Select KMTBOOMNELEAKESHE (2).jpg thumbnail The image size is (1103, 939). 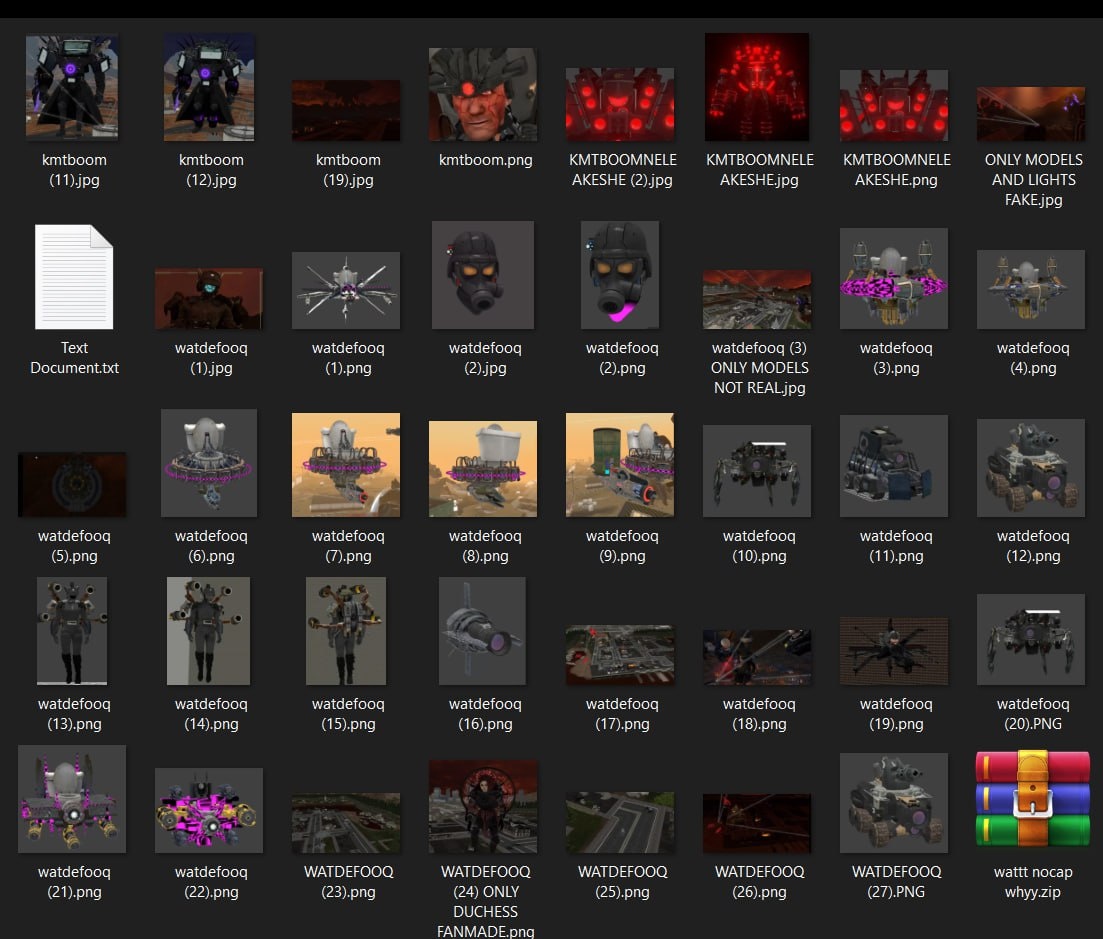(x=620, y=104)
